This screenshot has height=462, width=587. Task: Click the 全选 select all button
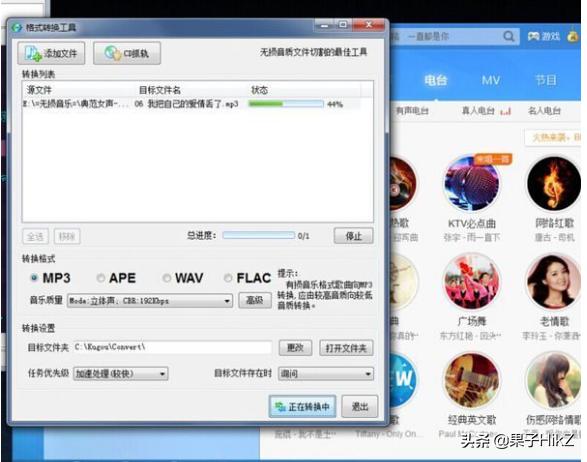click(x=35, y=237)
